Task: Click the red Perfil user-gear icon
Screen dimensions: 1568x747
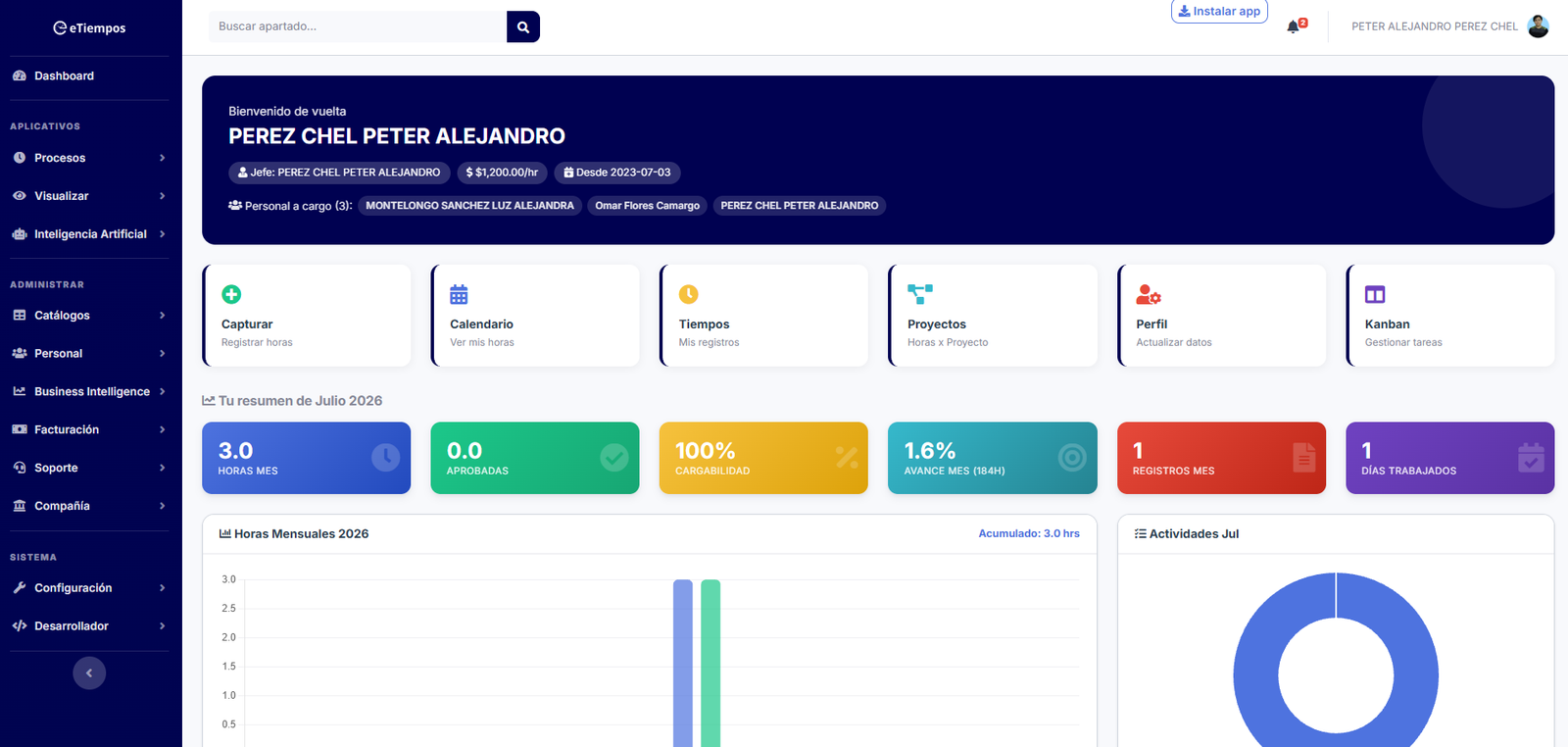Action: pyautogui.click(x=1149, y=294)
